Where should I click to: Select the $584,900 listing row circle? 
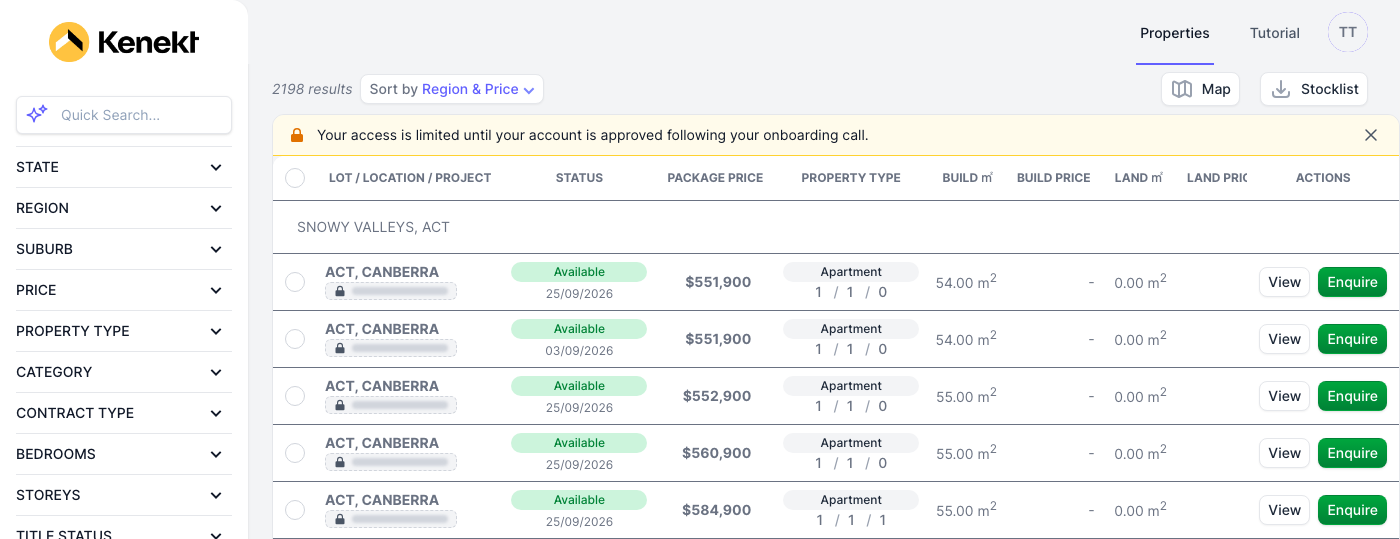pos(295,510)
